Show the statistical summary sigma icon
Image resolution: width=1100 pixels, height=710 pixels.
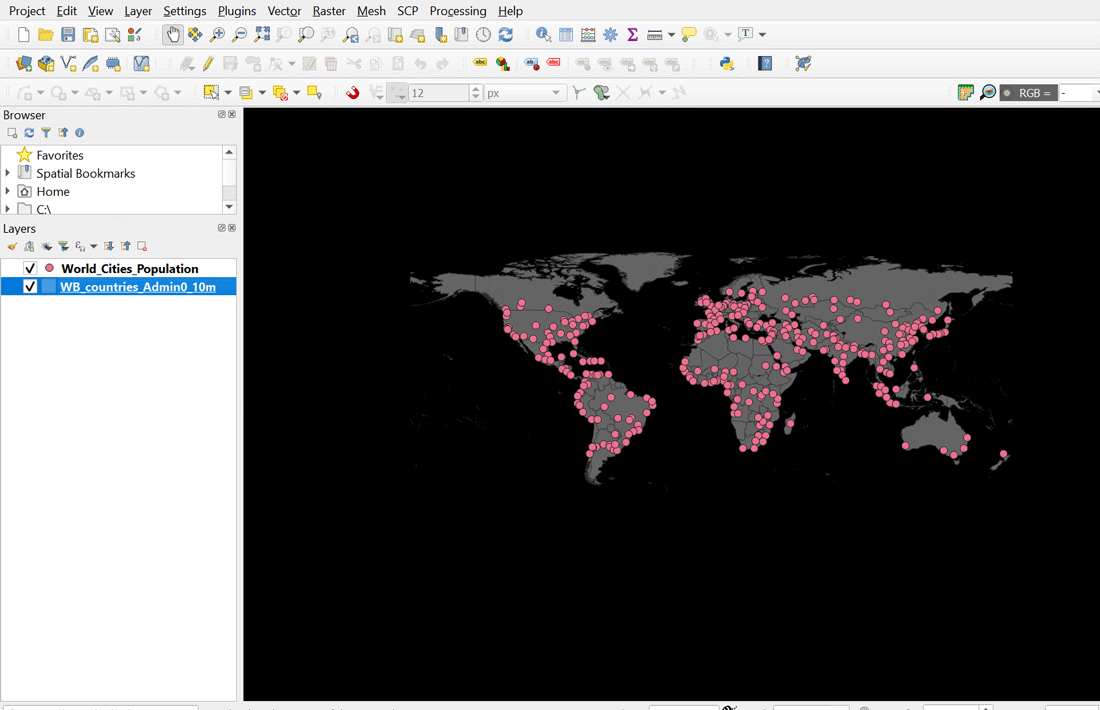pyautogui.click(x=632, y=34)
